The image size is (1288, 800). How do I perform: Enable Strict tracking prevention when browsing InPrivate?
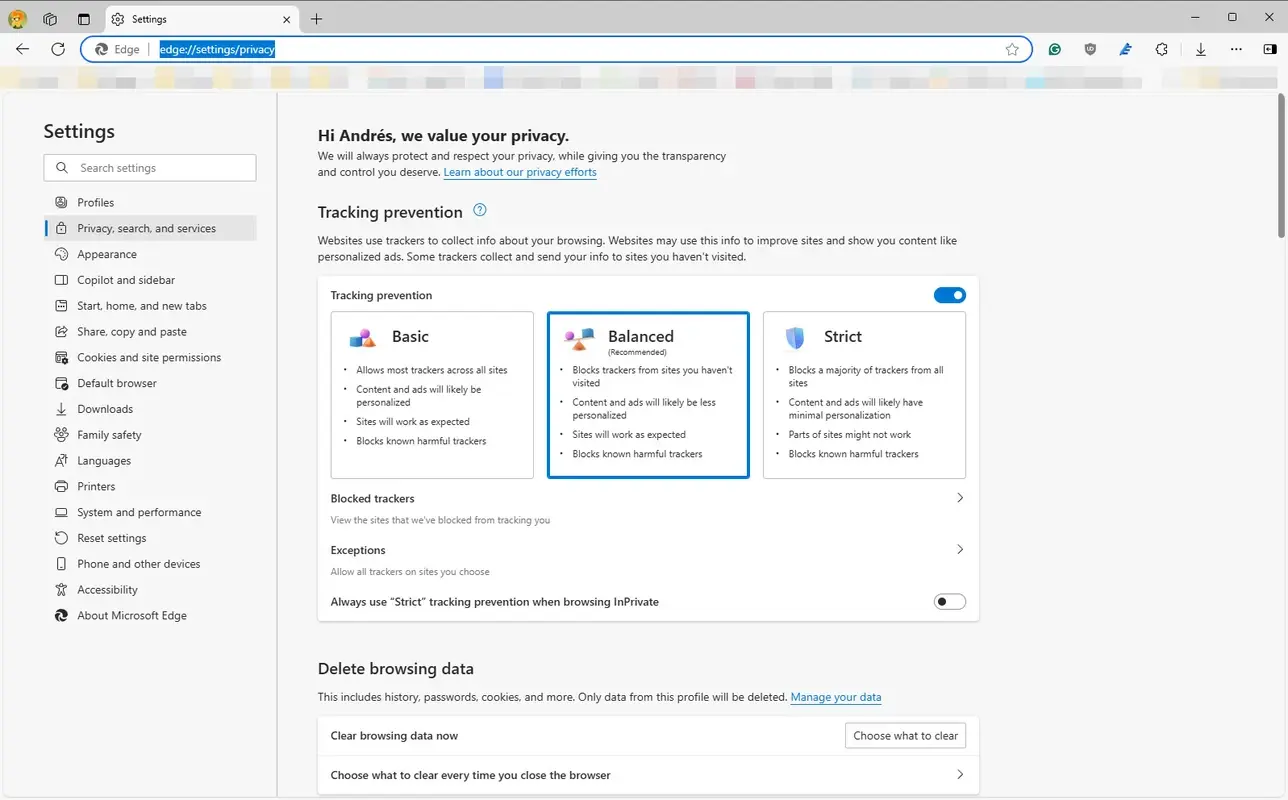pos(949,601)
